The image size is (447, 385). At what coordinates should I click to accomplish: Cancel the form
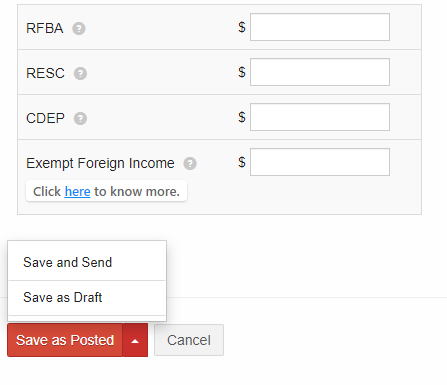[189, 340]
